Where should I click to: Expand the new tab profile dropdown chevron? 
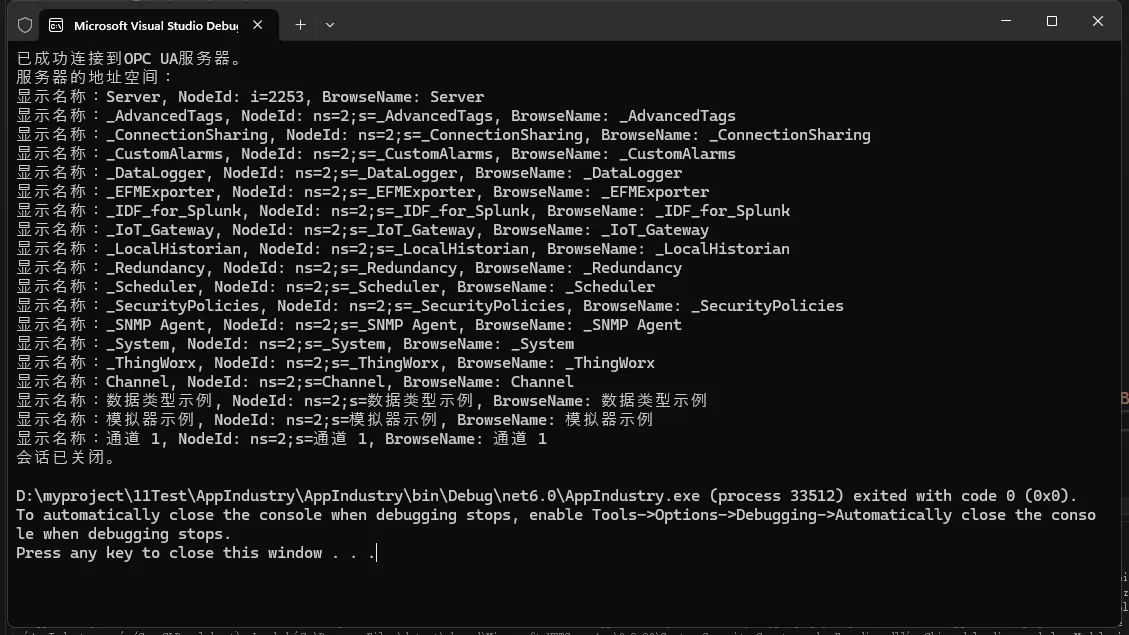point(330,25)
